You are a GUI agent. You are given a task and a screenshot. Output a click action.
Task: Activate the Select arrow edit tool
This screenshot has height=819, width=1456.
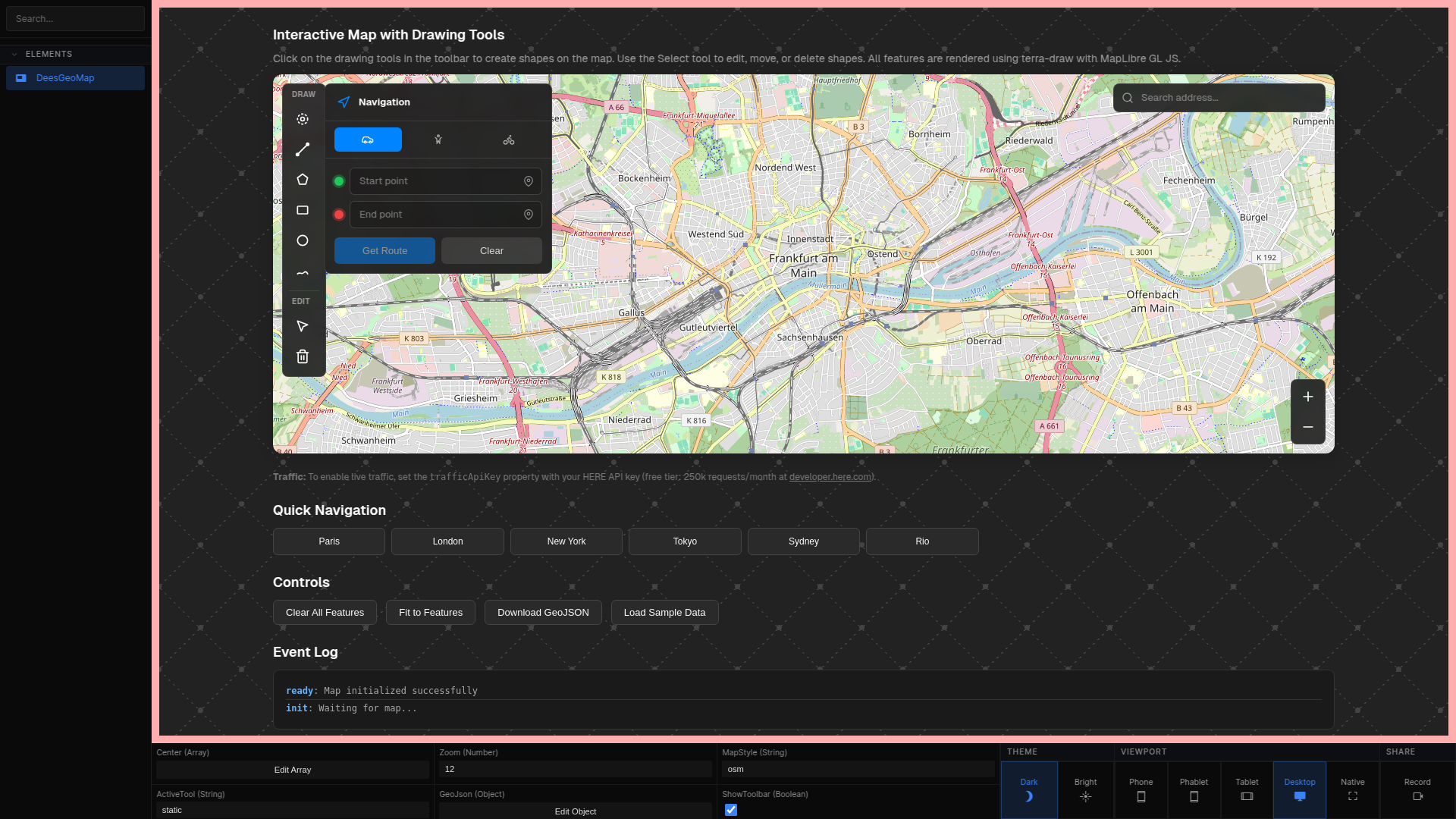point(303,326)
